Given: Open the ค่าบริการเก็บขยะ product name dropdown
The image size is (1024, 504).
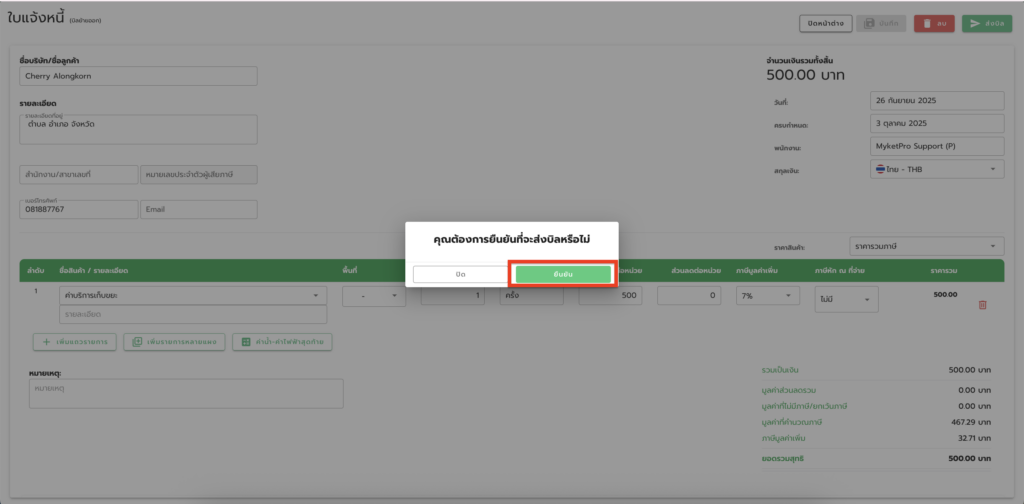Looking at the screenshot, I should (x=192, y=296).
